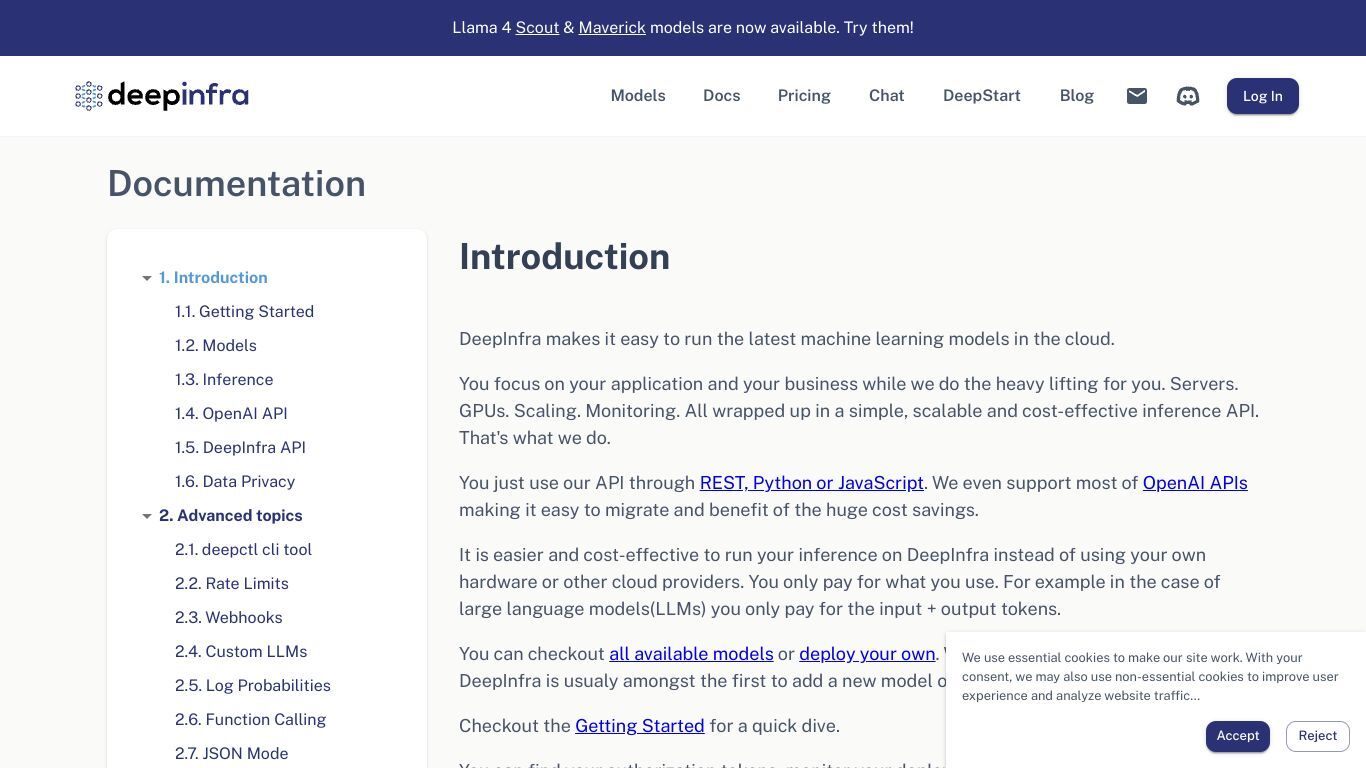Screen dimensions: 1366x768
Task: Accept cookies in the consent popup
Action: pyautogui.click(x=1238, y=736)
